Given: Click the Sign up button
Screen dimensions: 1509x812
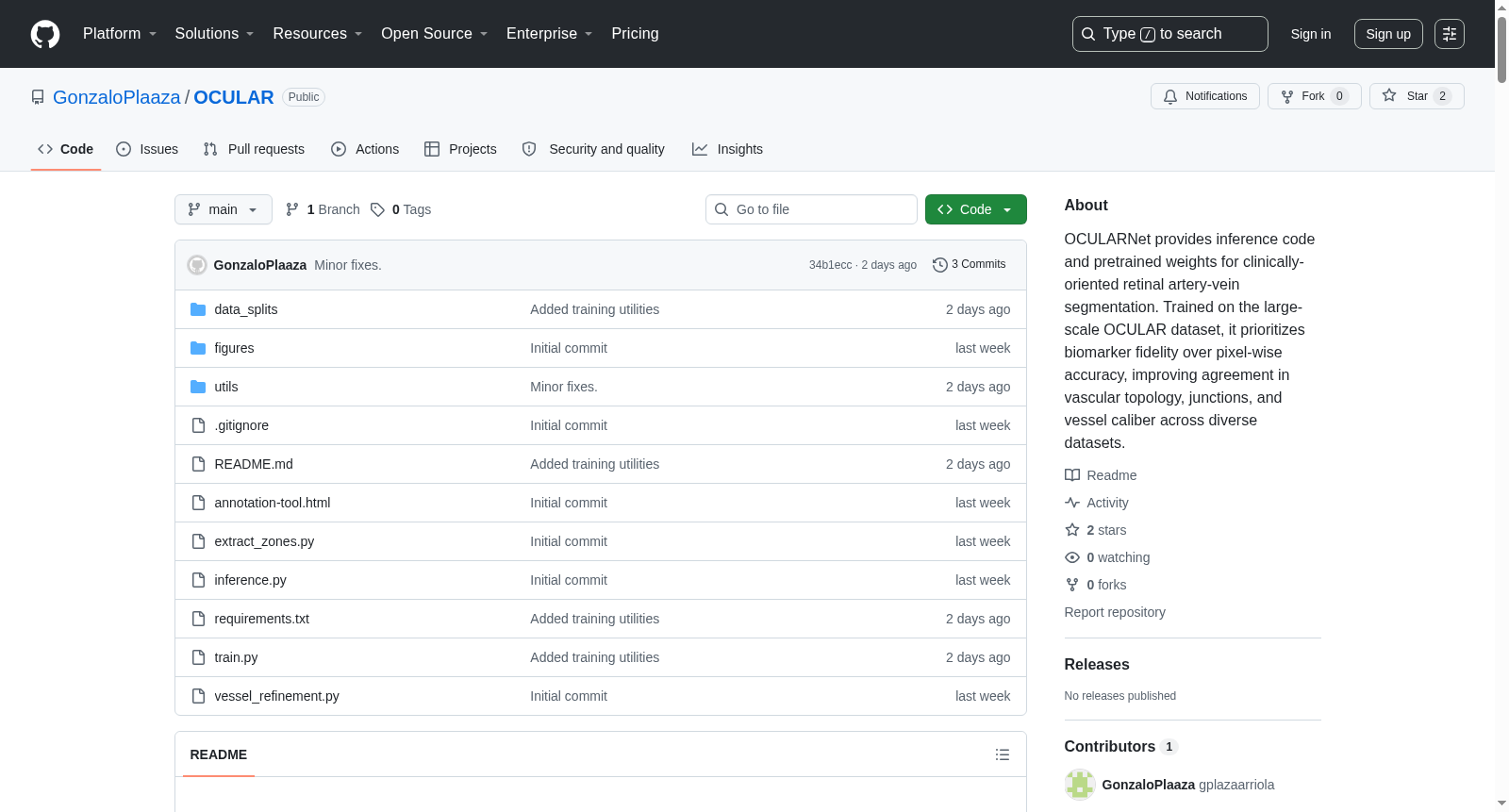Looking at the screenshot, I should pyautogui.click(x=1388, y=34).
